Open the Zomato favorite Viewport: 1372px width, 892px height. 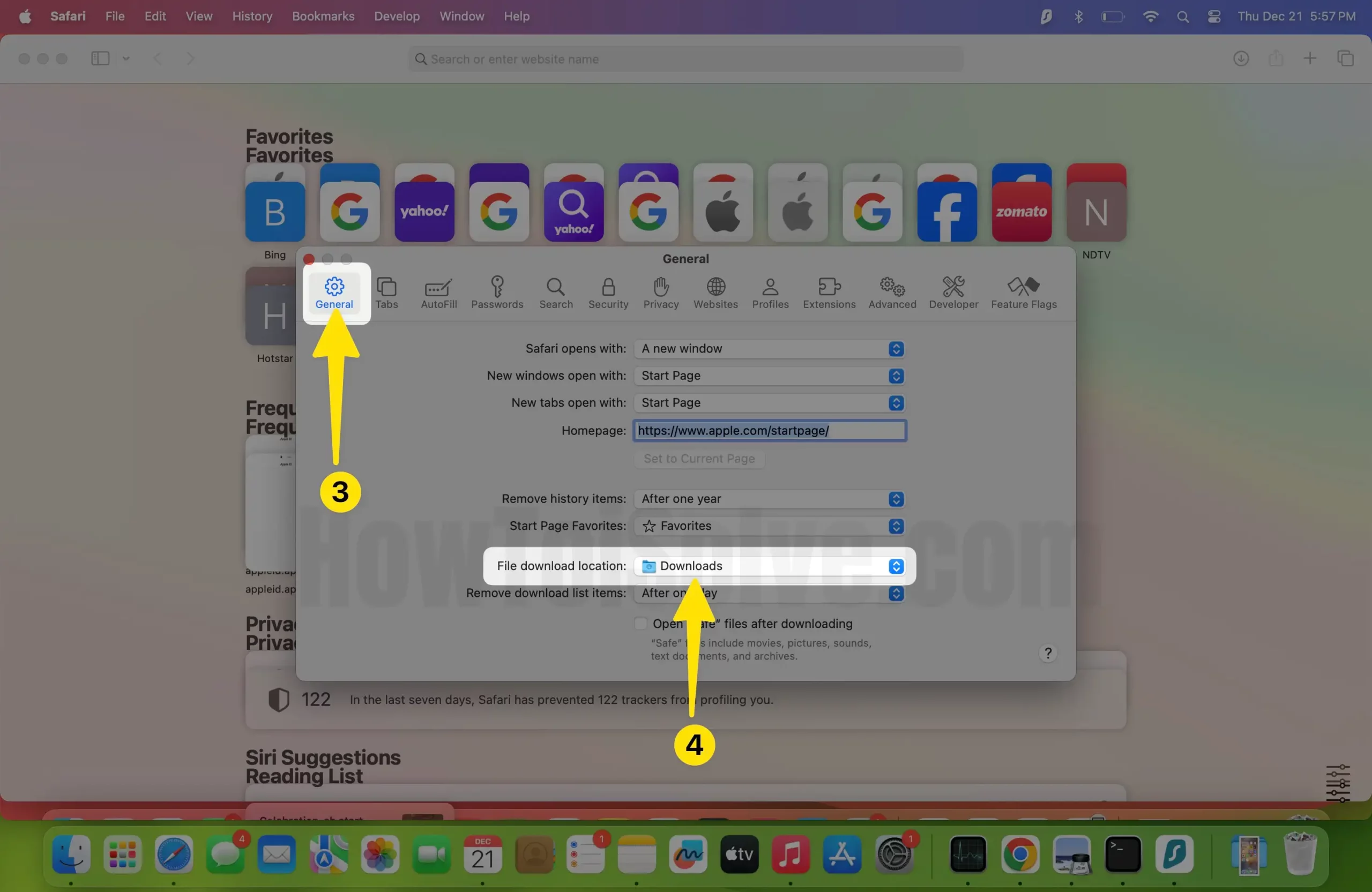click(1021, 212)
